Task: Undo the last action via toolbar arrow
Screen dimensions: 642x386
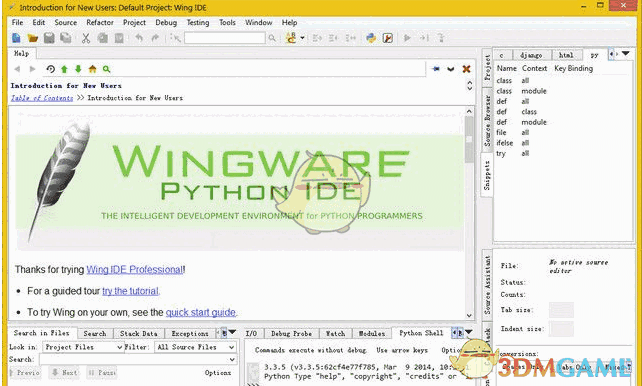Action: [x=139, y=38]
